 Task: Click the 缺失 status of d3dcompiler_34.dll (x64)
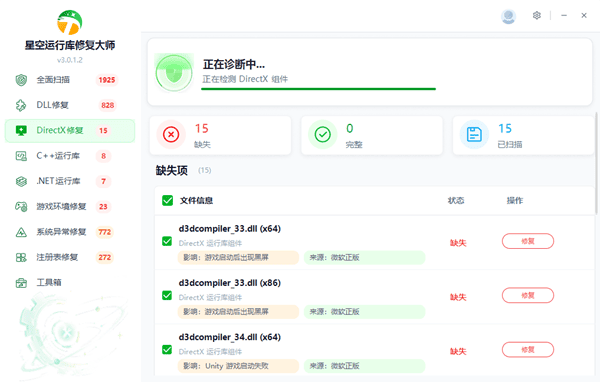click(458, 351)
